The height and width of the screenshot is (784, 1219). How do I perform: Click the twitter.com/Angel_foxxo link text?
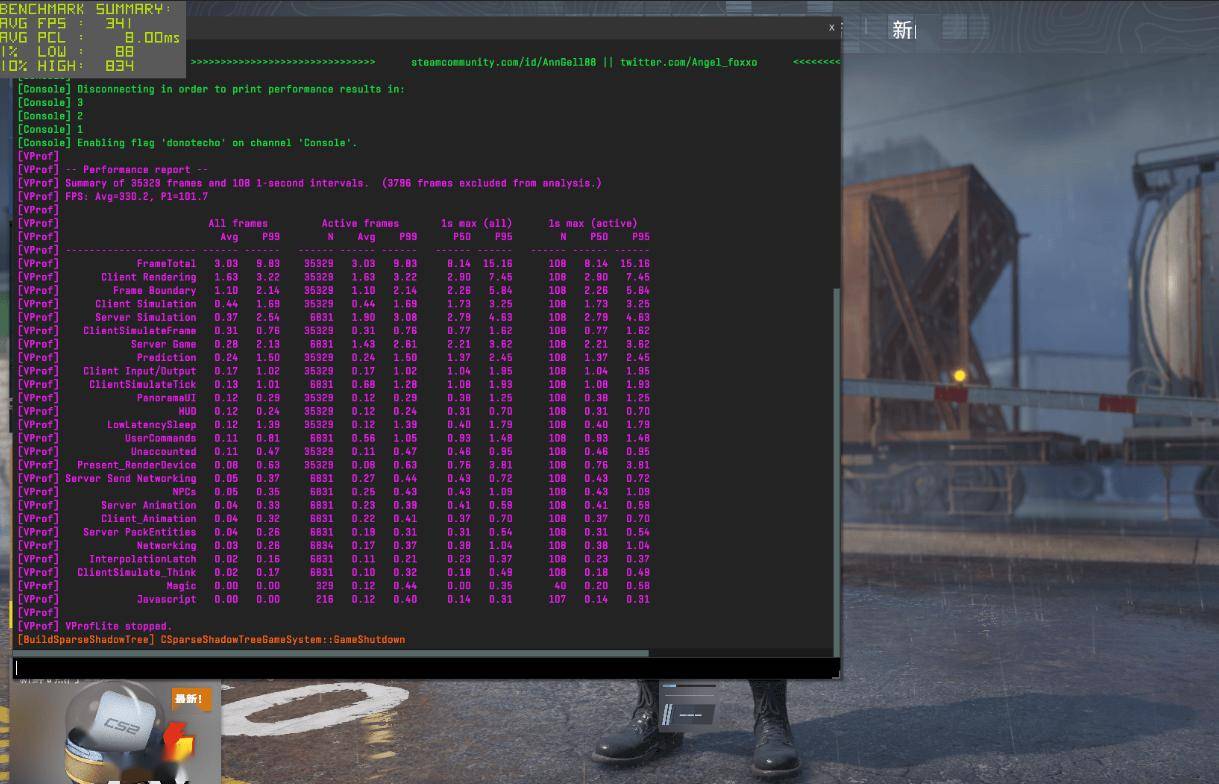(x=688, y=62)
